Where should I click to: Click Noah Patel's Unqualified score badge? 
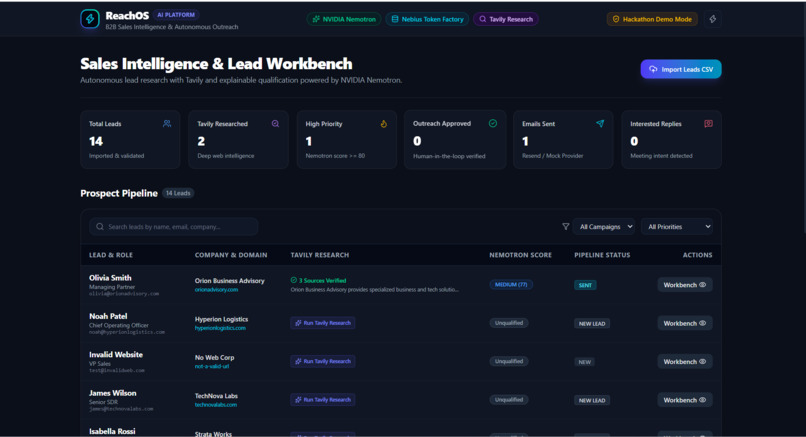[x=509, y=323]
